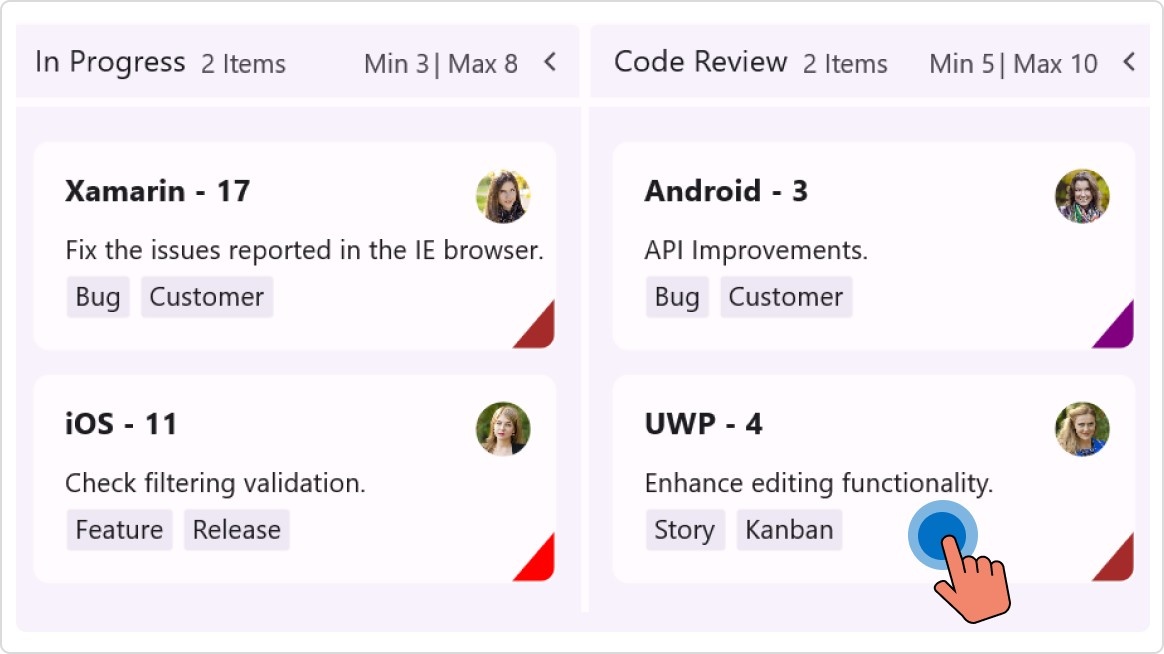Click the Story tag on UWP - 4 card
The width and height of the screenshot is (1164, 654).
pos(685,530)
